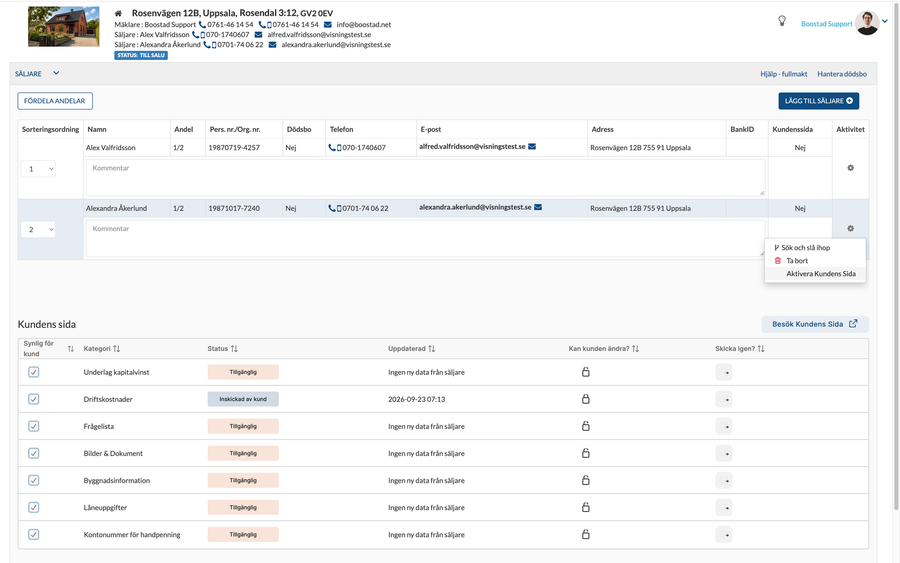Click envelope icon beside alexandra.akerlund email in table
The image size is (900, 563).
tap(538, 207)
